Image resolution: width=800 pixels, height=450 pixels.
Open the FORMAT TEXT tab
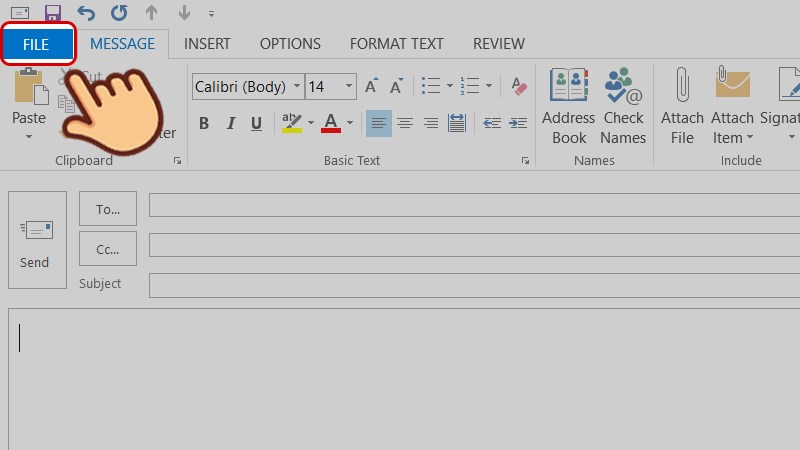coord(396,44)
